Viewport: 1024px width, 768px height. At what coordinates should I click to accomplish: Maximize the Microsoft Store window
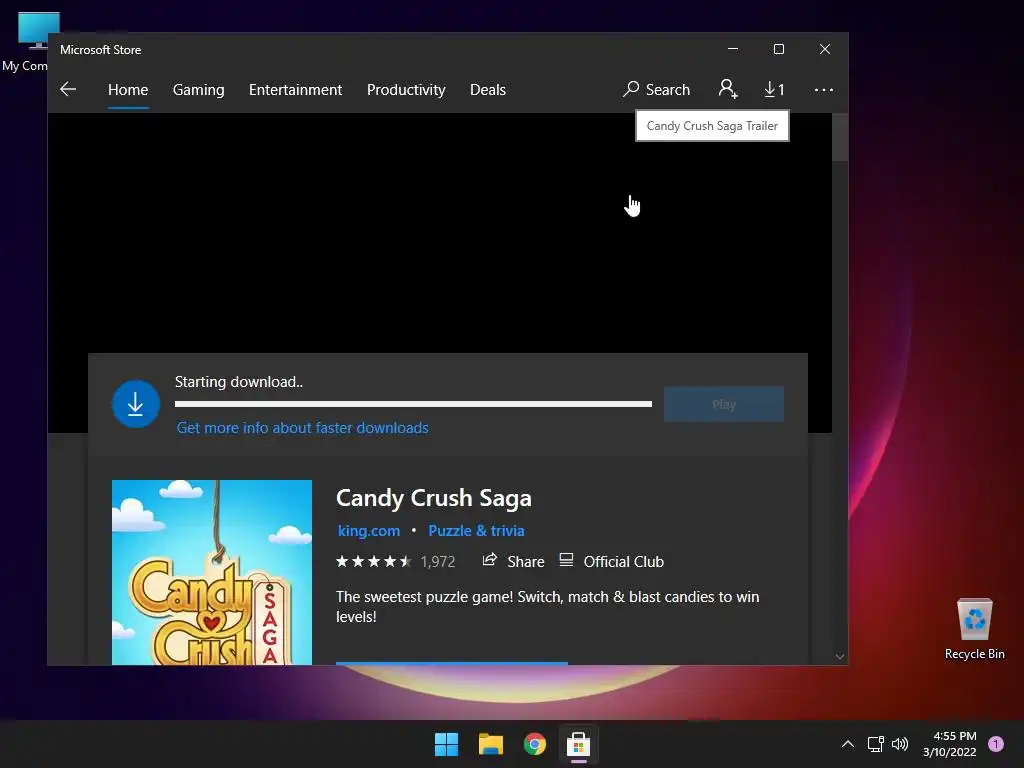[778, 49]
